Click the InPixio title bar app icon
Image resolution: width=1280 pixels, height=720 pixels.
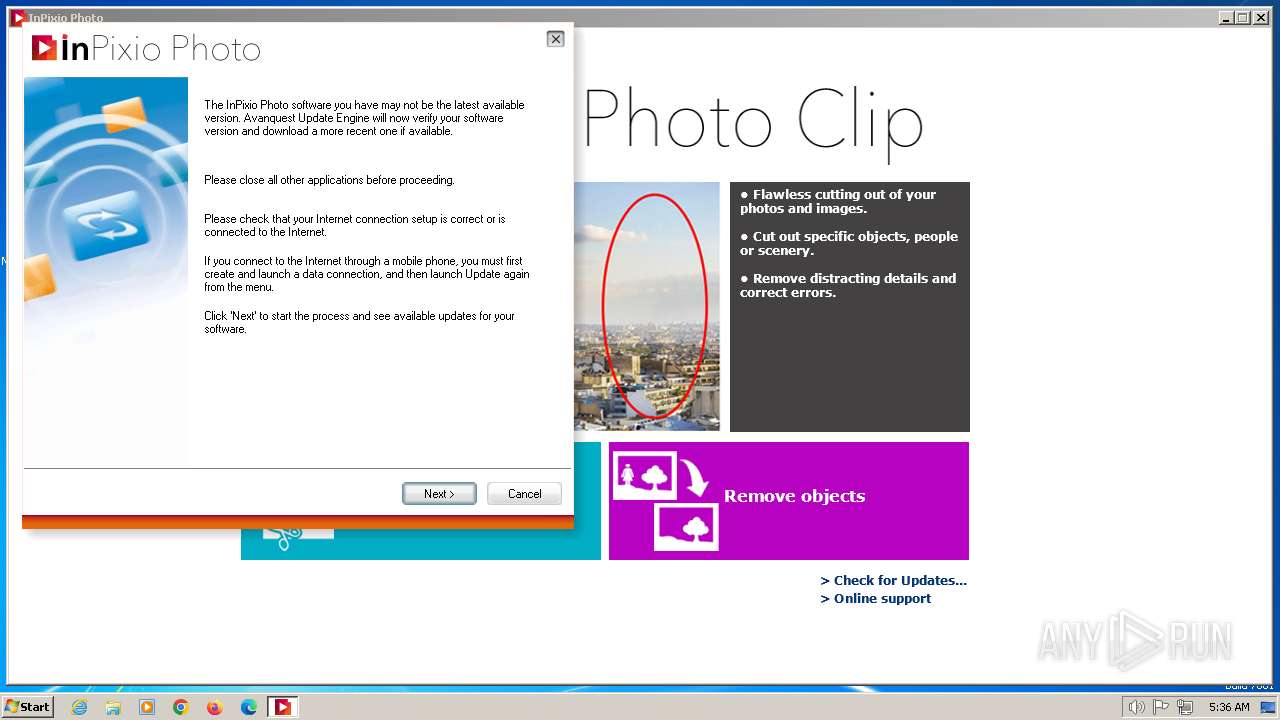tap(17, 17)
